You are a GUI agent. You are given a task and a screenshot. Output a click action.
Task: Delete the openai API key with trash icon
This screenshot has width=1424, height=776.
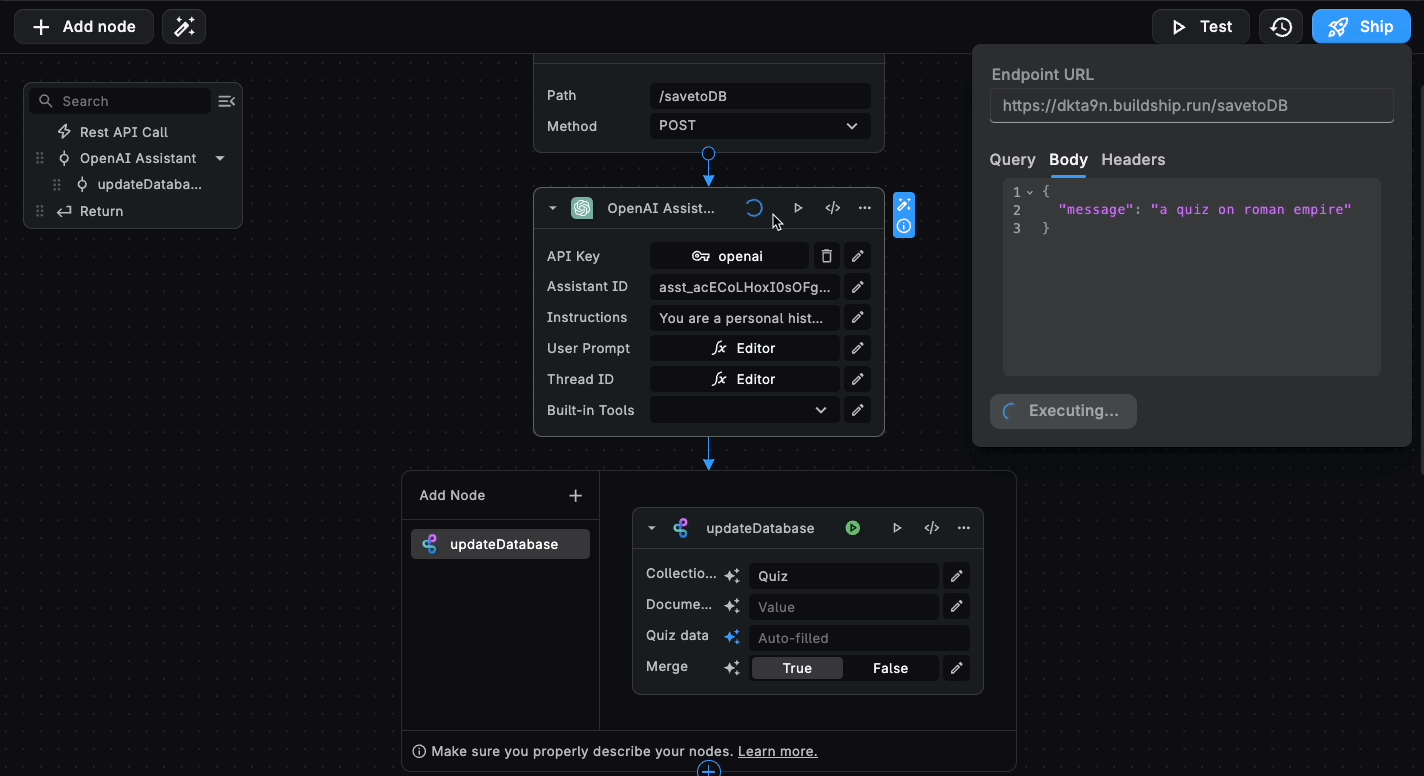pyautogui.click(x=826, y=256)
